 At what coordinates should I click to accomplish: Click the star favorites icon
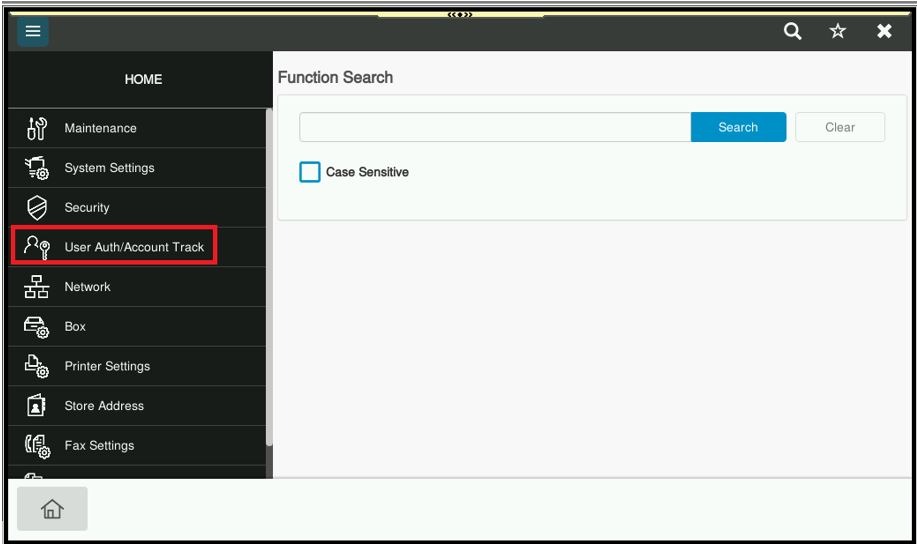838,31
